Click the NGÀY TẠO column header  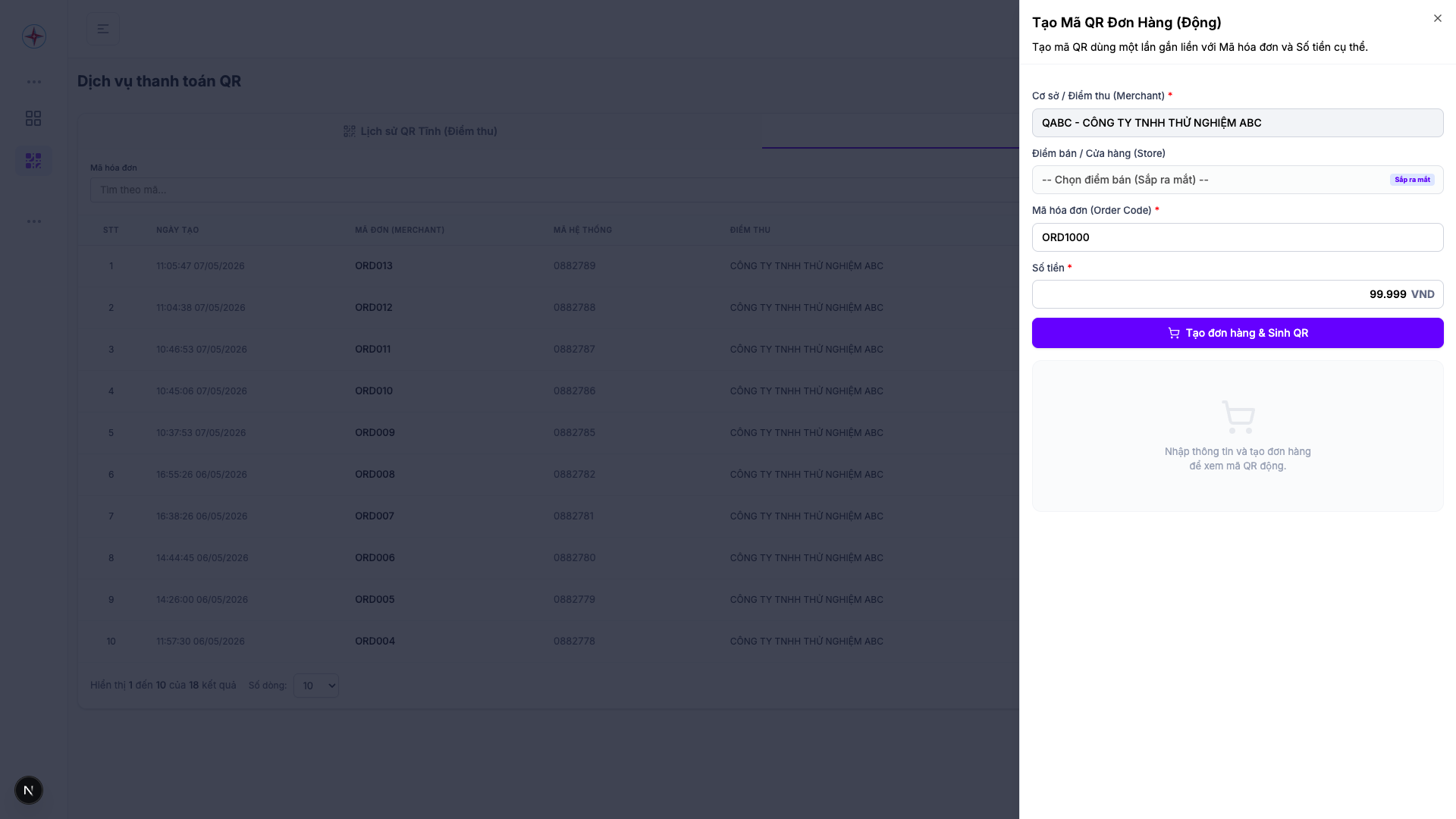click(x=177, y=230)
